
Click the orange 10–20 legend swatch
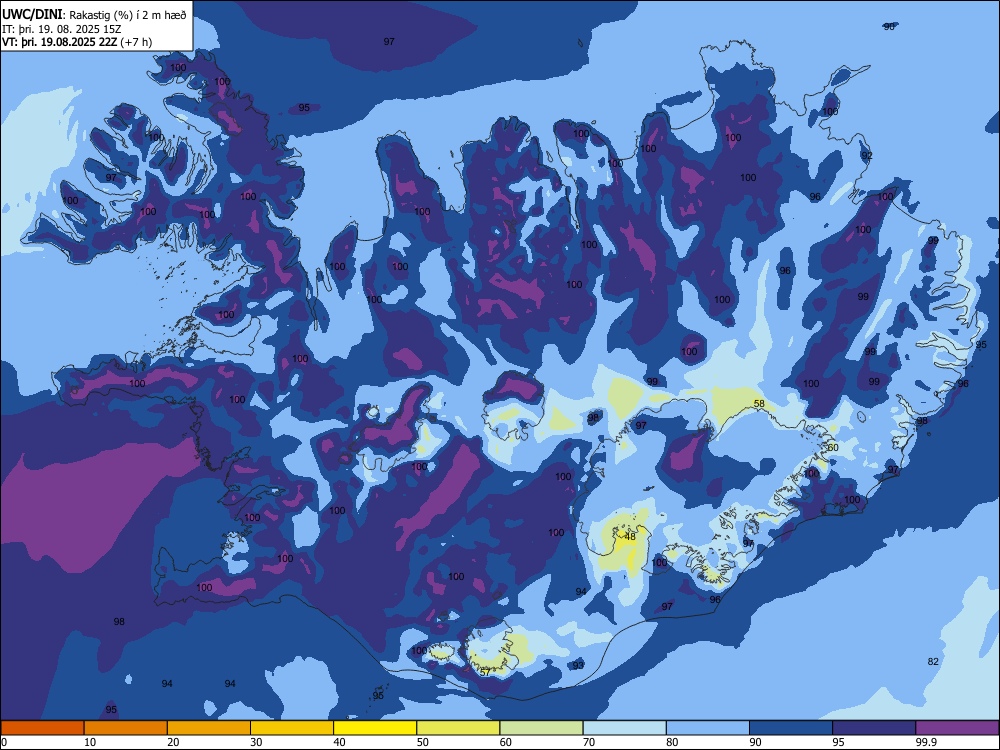click(126, 728)
